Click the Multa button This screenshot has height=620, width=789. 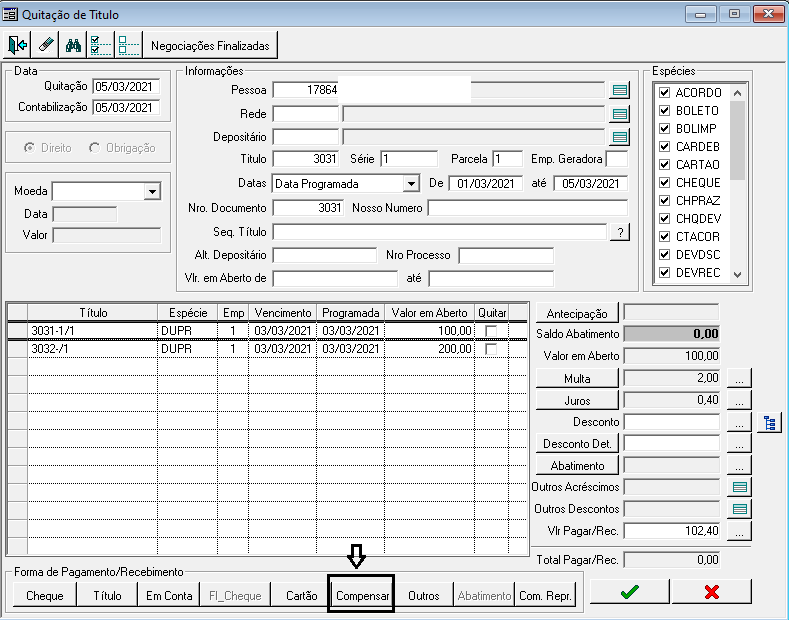(x=577, y=378)
